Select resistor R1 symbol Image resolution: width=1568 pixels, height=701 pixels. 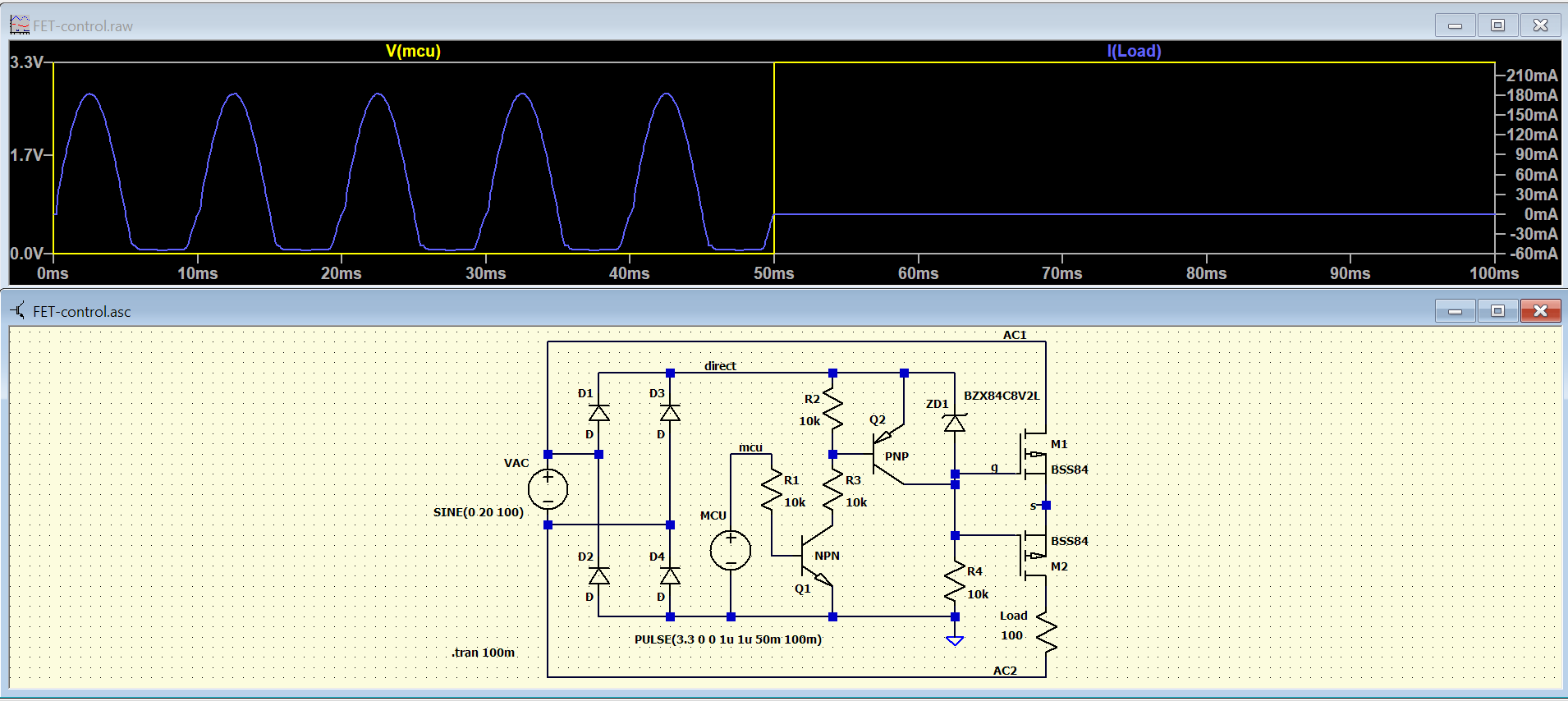772,490
